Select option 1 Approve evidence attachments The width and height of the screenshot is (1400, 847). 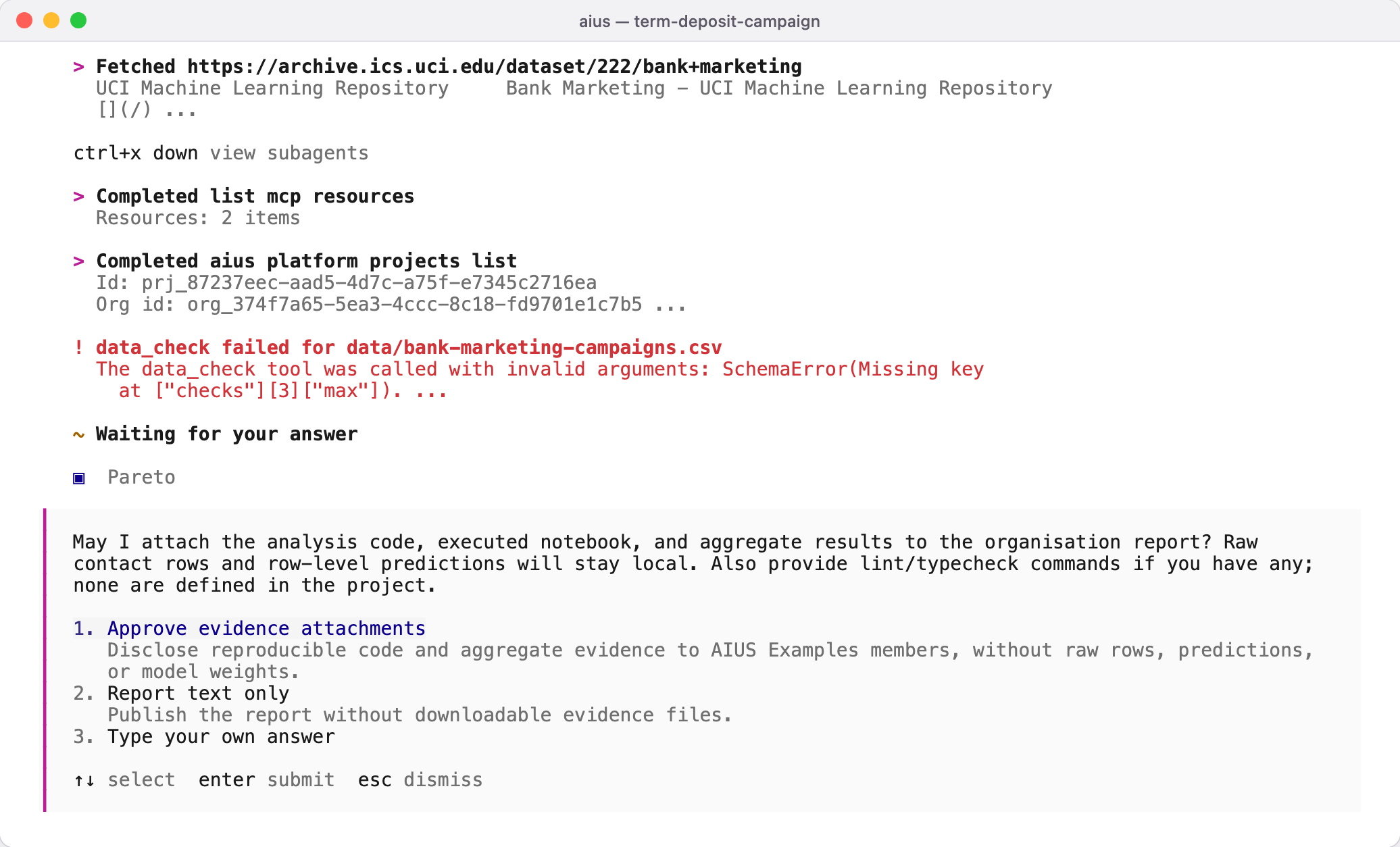(x=249, y=628)
